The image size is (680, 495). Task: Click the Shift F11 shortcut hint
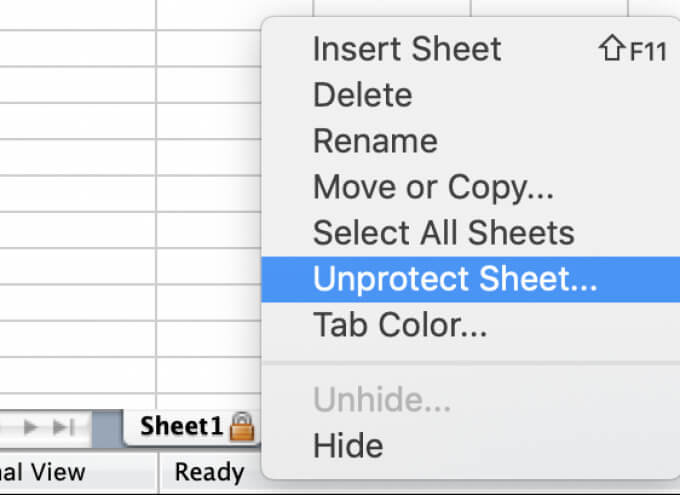coord(632,50)
